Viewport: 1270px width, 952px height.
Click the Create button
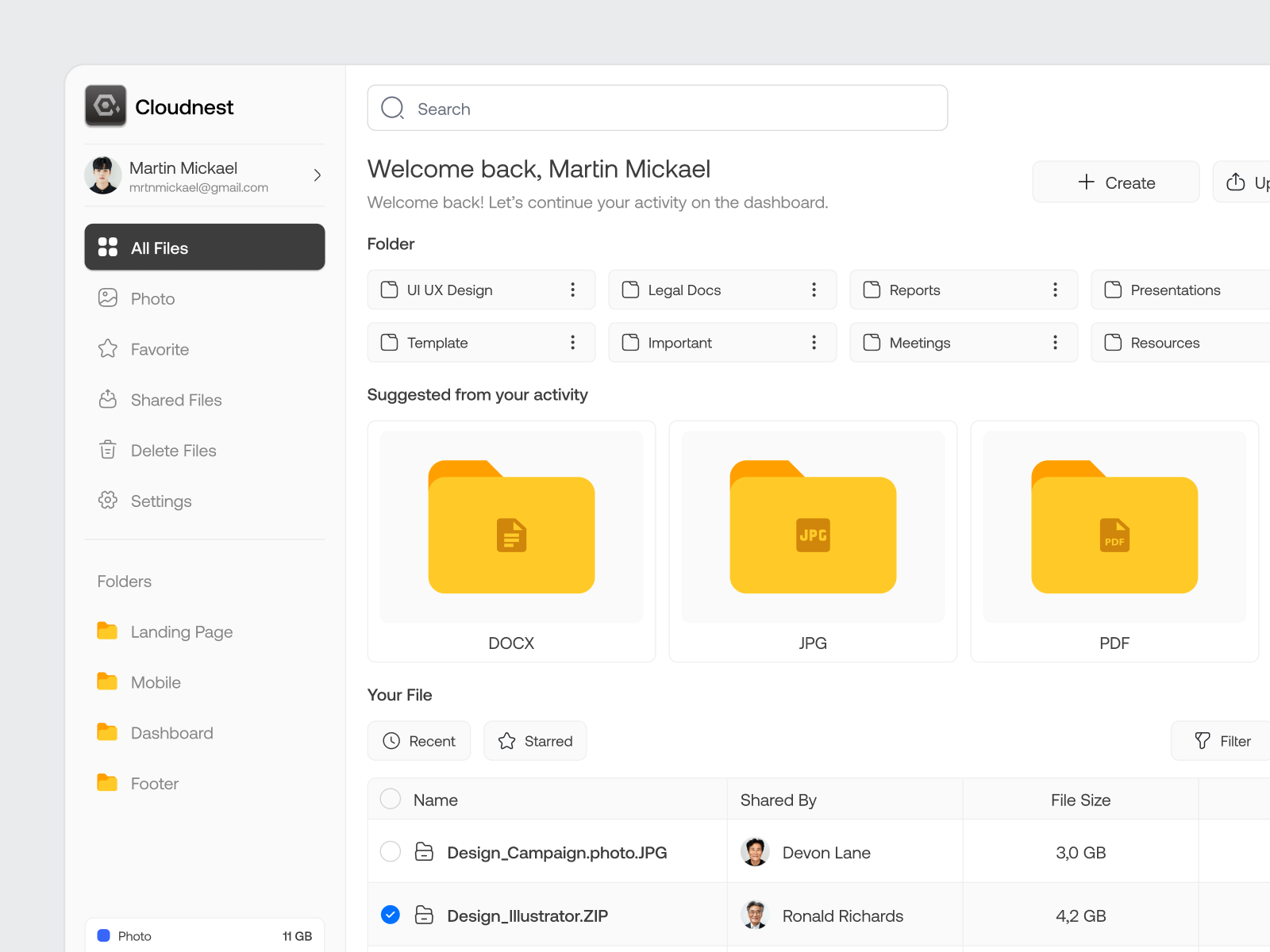pyautogui.click(x=1115, y=182)
